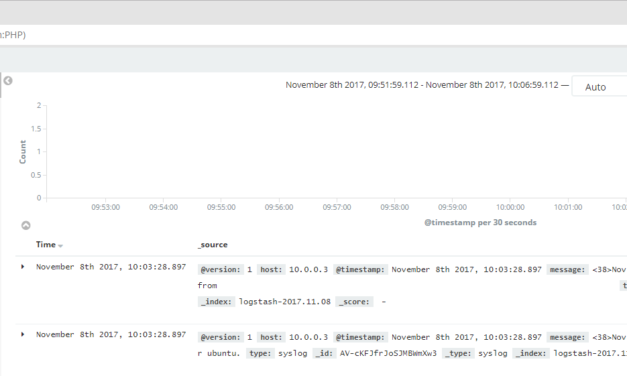
Task: Click the _index field label in first row
Action: coord(216,302)
